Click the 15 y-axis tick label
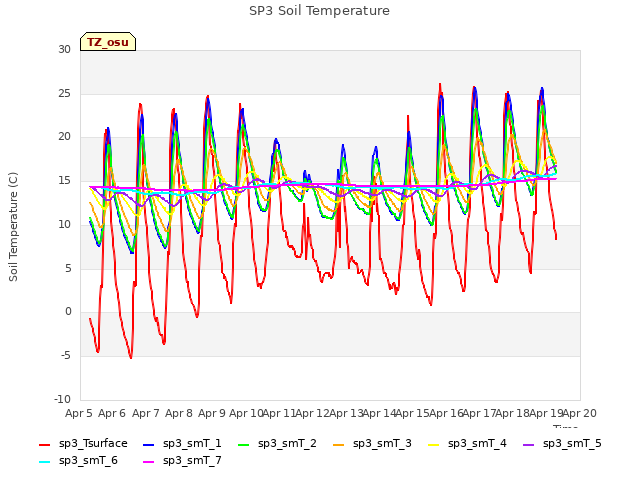This screenshot has height=480, width=640. point(64,180)
